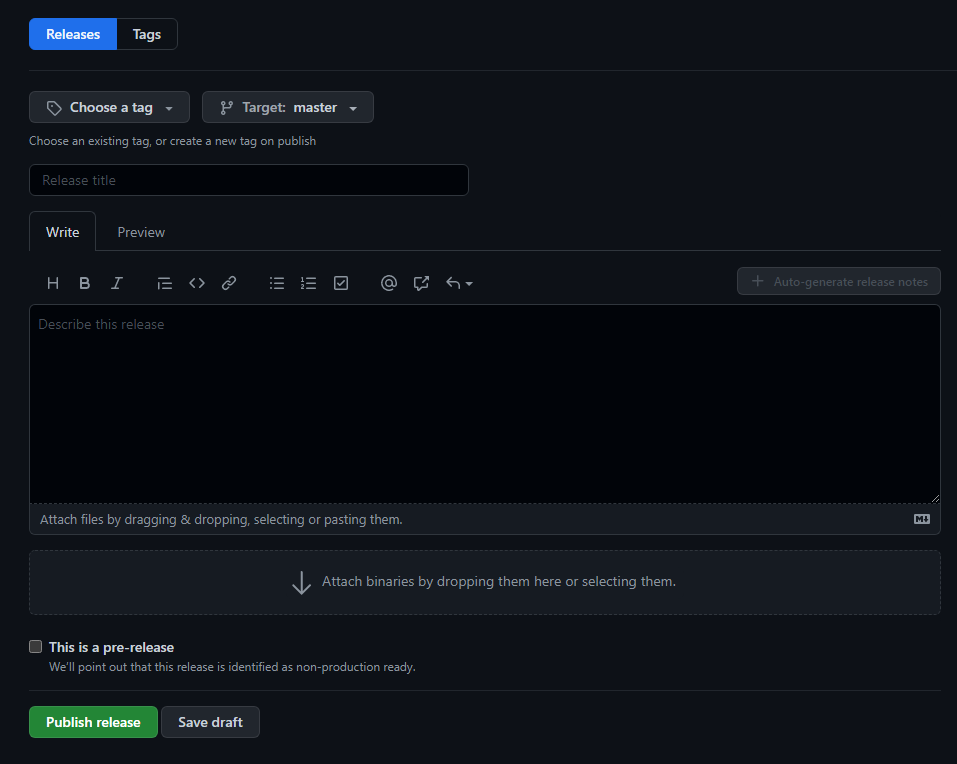Insert inline code formatting

(x=196, y=283)
